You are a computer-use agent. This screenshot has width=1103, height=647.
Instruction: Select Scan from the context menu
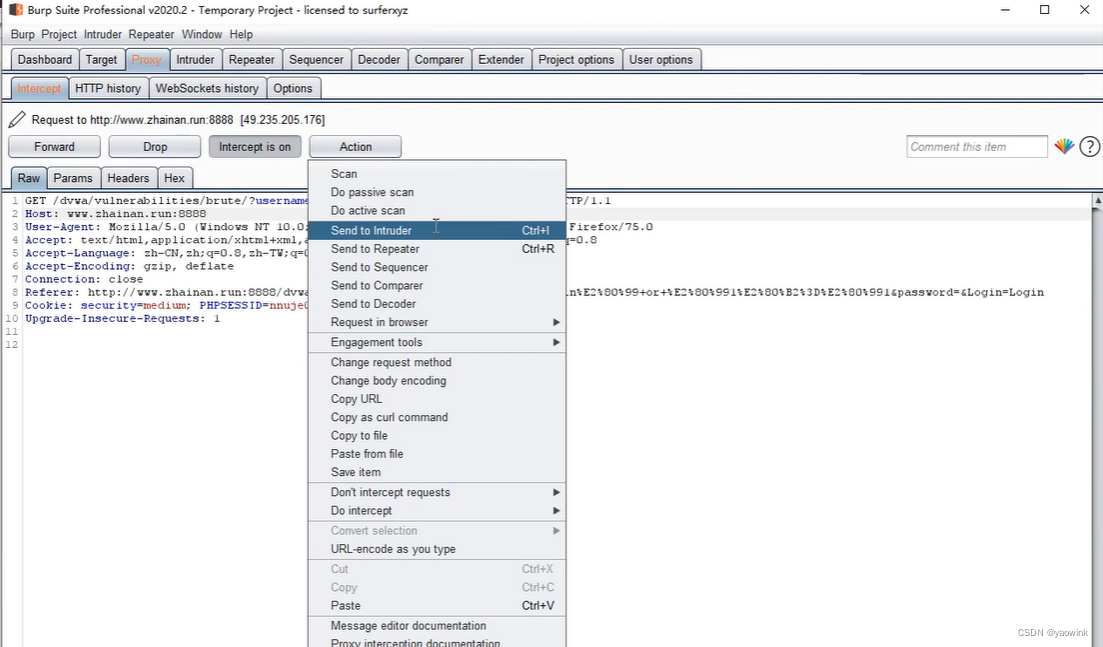tap(437, 174)
